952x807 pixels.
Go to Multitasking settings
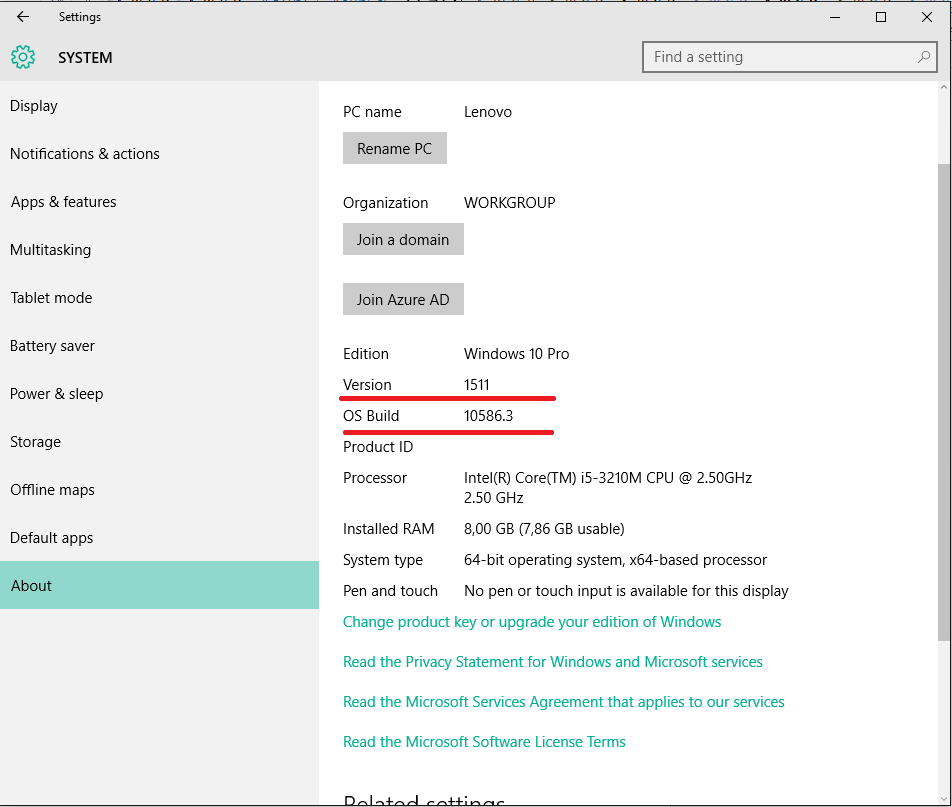tap(159, 250)
